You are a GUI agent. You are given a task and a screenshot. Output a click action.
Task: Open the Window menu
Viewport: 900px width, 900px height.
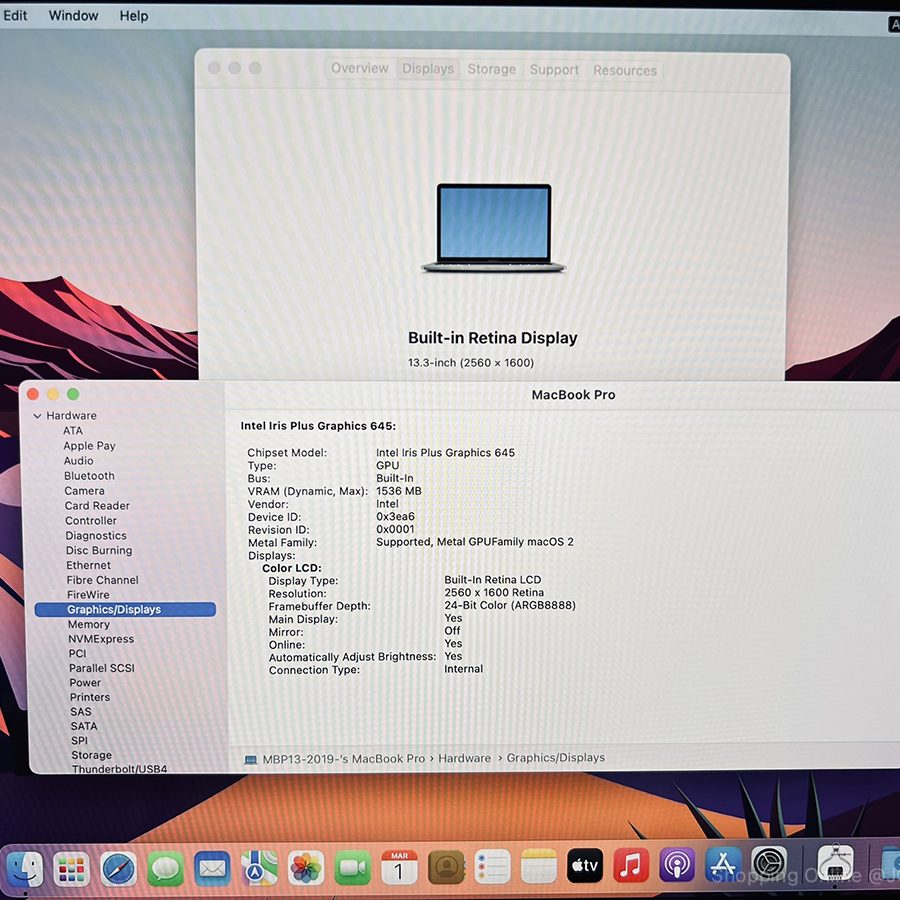(x=73, y=15)
